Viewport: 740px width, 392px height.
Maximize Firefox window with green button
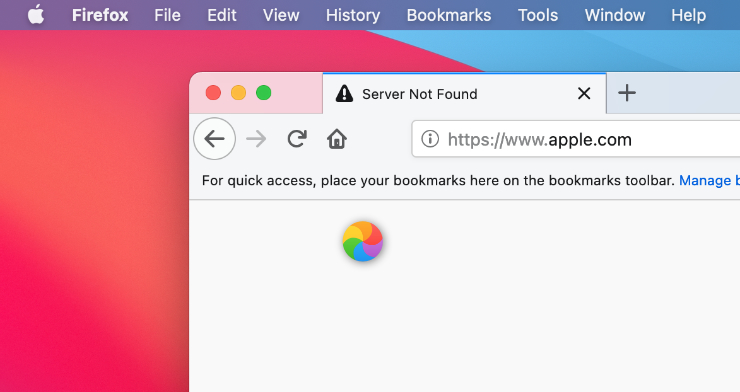[263, 93]
